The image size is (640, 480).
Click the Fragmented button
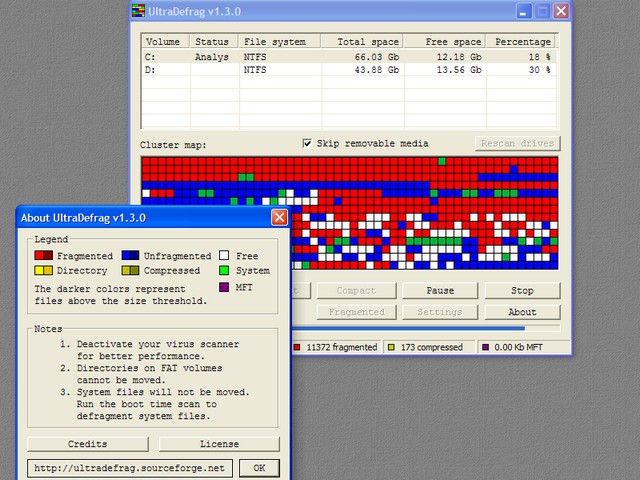point(356,312)
